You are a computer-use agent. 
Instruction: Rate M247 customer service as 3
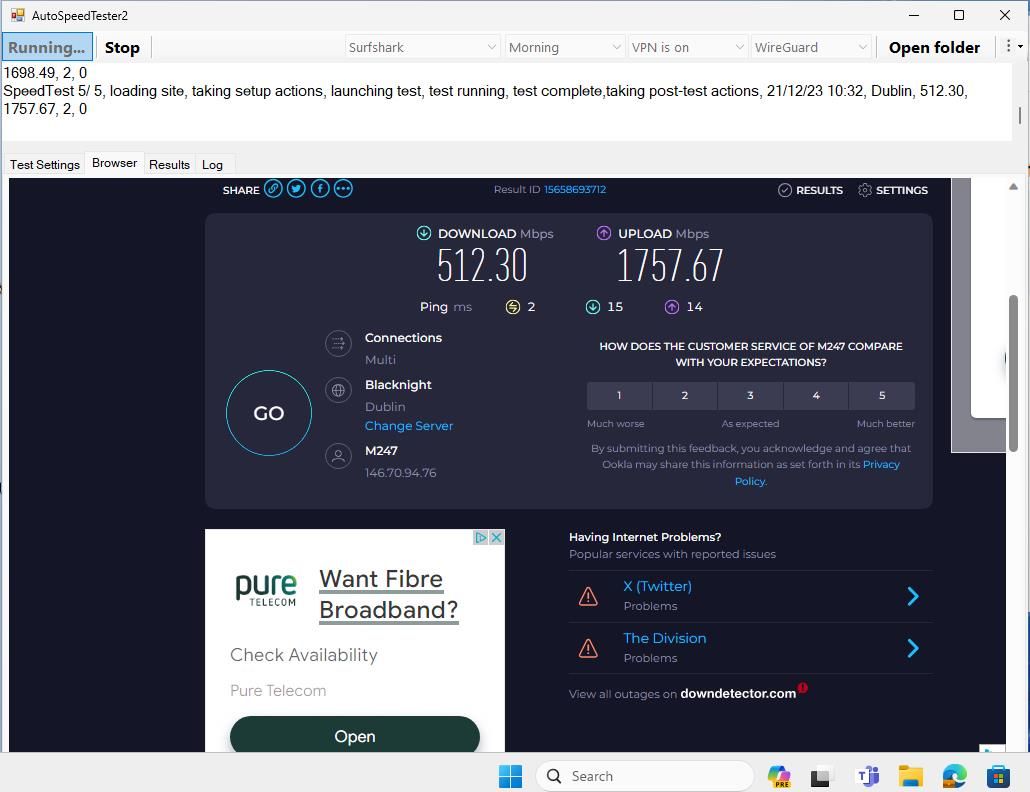point(750,395)
